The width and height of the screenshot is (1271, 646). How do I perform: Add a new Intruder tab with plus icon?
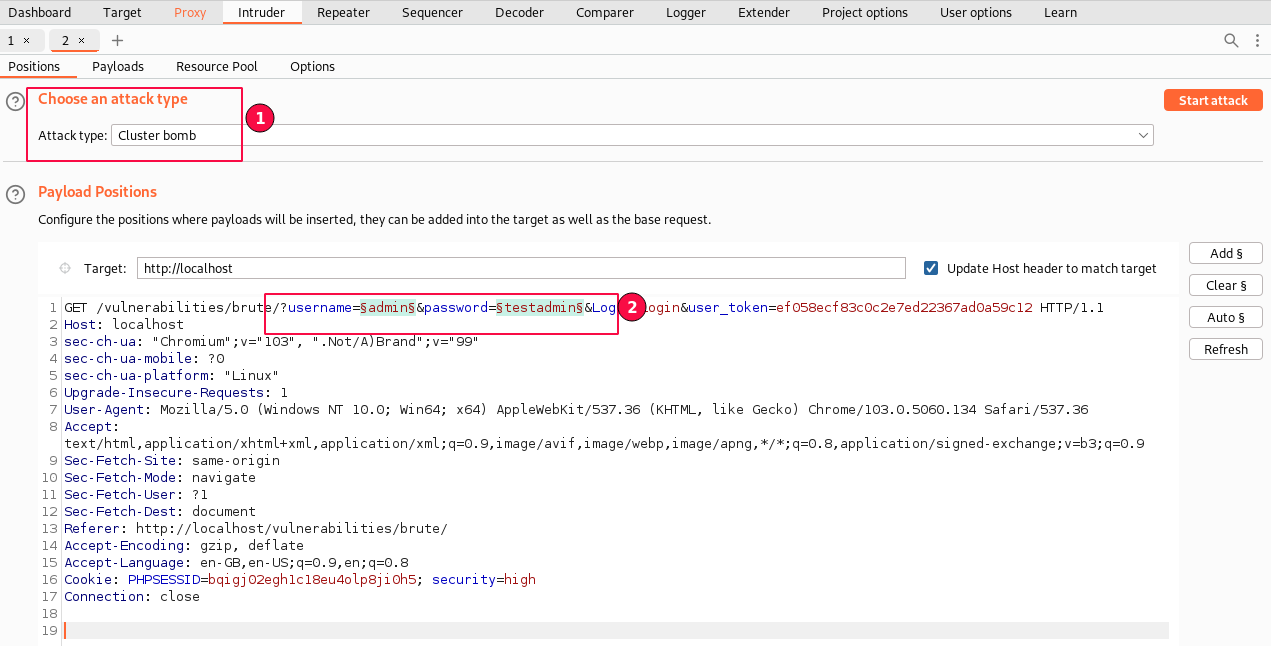pos(117,40)
